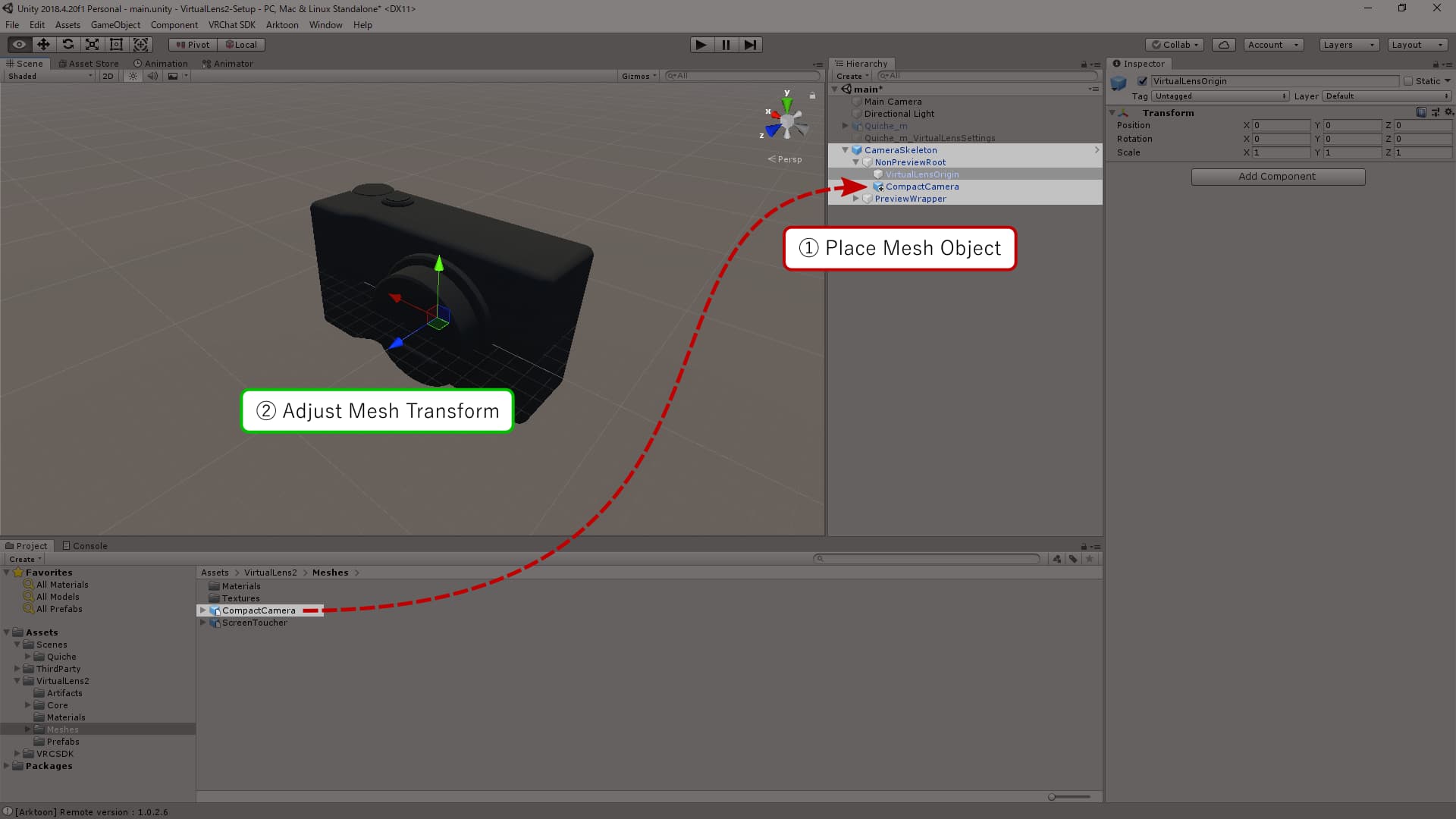Open the Prefabs folder in Project tree

(63, 742)
